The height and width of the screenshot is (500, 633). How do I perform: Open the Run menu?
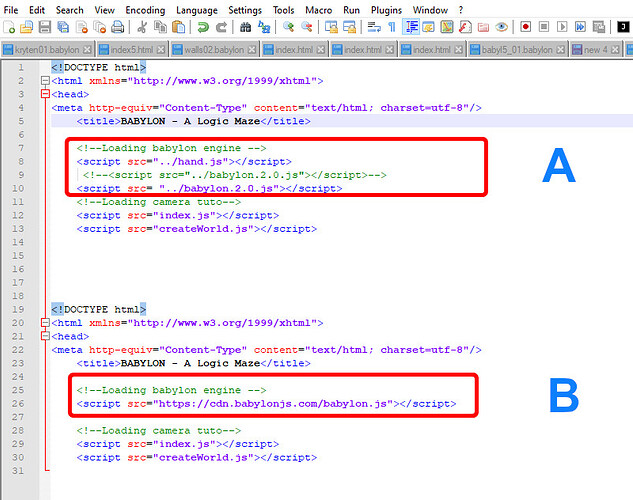[x=351, y=10]
